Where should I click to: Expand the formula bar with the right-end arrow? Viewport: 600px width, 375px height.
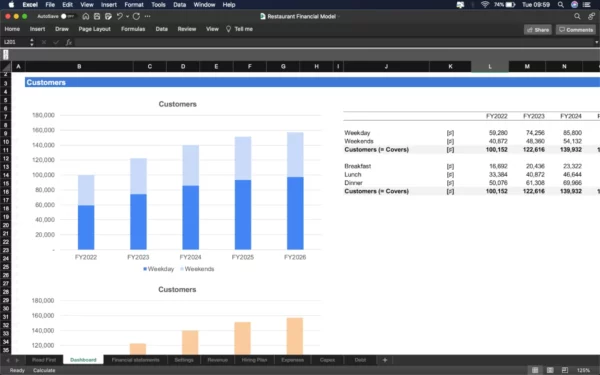pos(596,42)
